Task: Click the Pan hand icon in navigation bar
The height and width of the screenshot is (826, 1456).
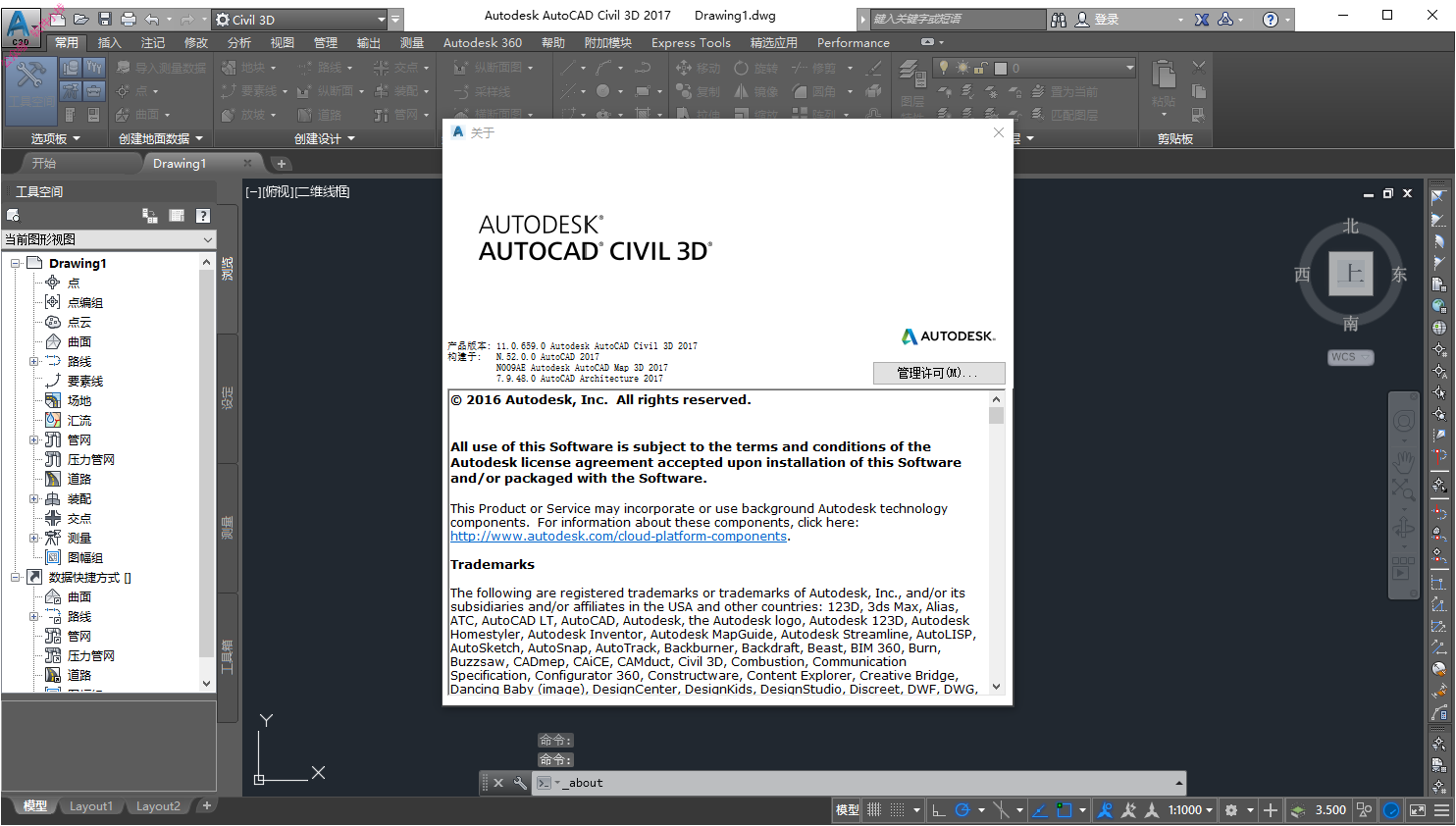Action: [1404, 460]
